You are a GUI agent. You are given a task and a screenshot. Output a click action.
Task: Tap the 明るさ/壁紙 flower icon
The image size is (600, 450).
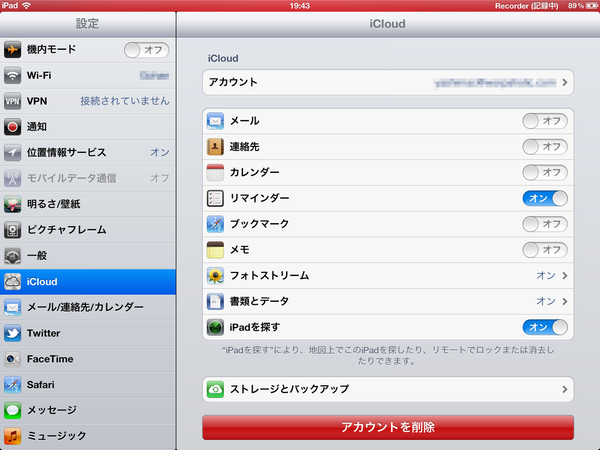coord(12,204)
